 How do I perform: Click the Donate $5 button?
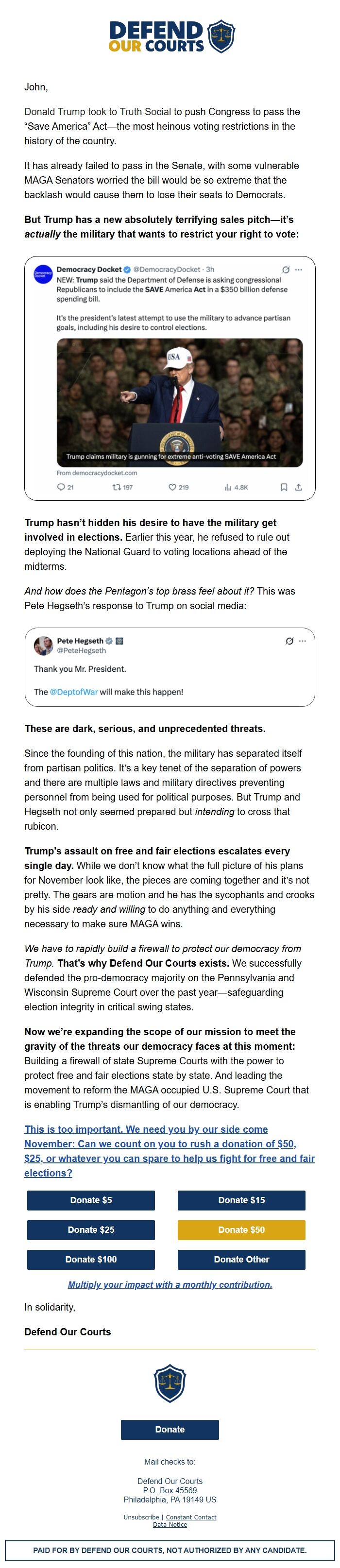(x=91, y=1200)
